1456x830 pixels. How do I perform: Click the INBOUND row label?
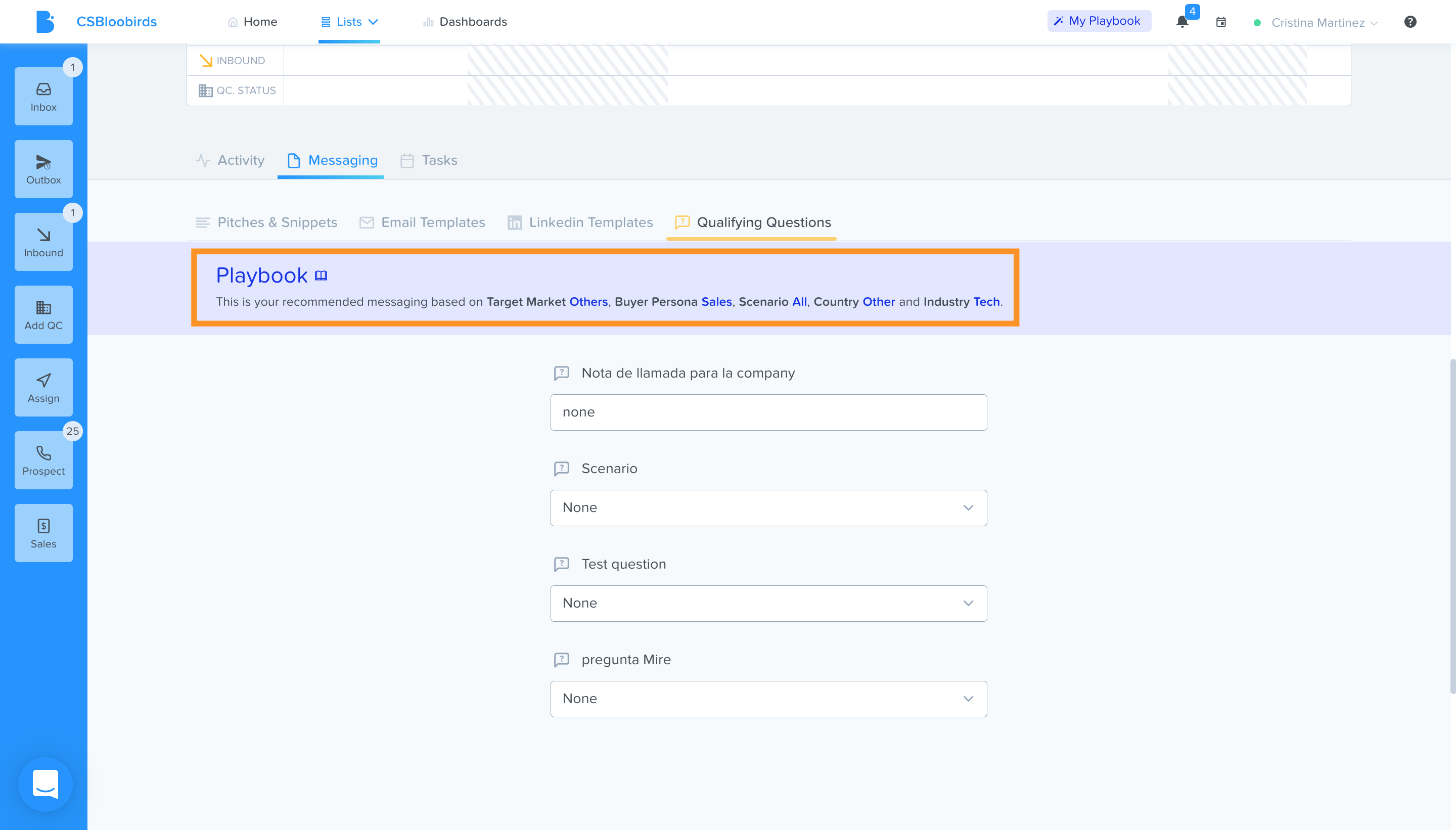click(x=241, y=61)
